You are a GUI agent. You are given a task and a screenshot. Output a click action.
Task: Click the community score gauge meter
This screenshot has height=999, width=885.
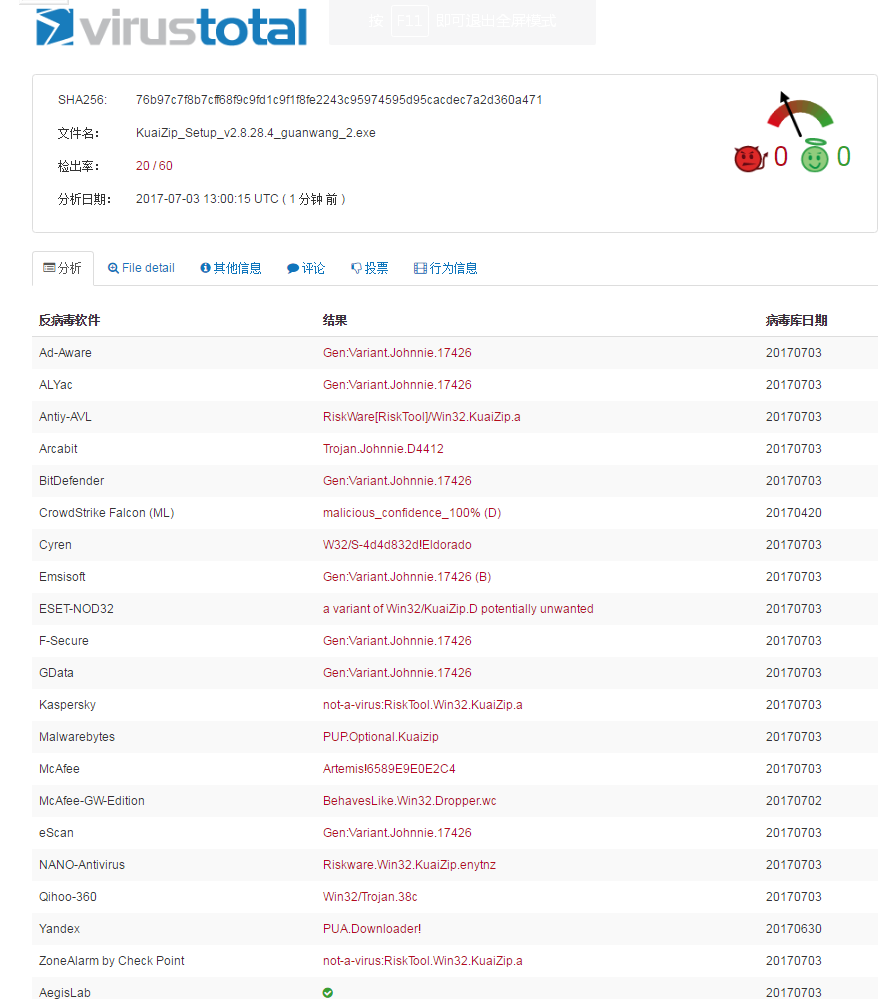799,115
